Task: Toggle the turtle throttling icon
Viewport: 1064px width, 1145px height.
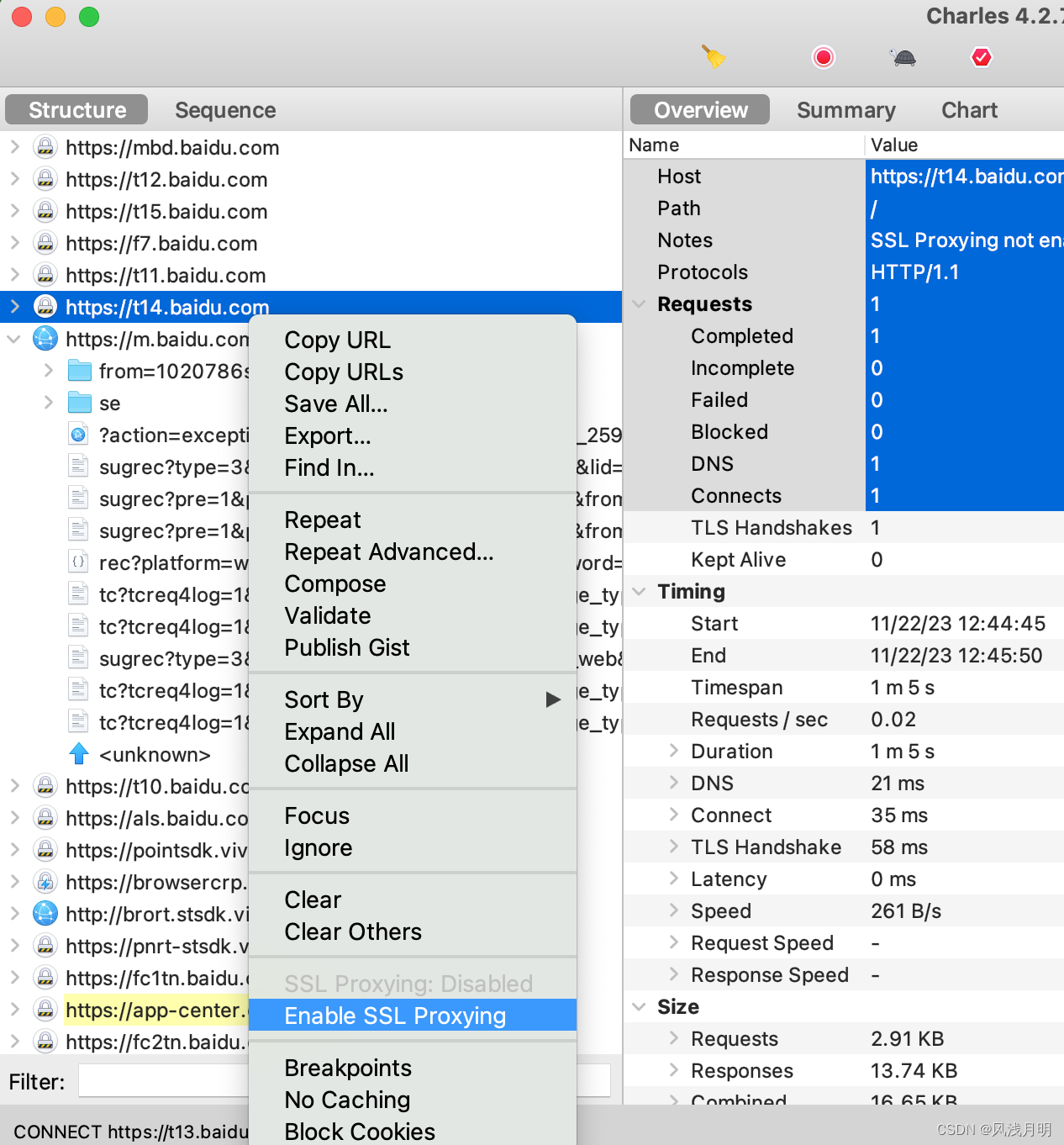Action: (903, 57)
